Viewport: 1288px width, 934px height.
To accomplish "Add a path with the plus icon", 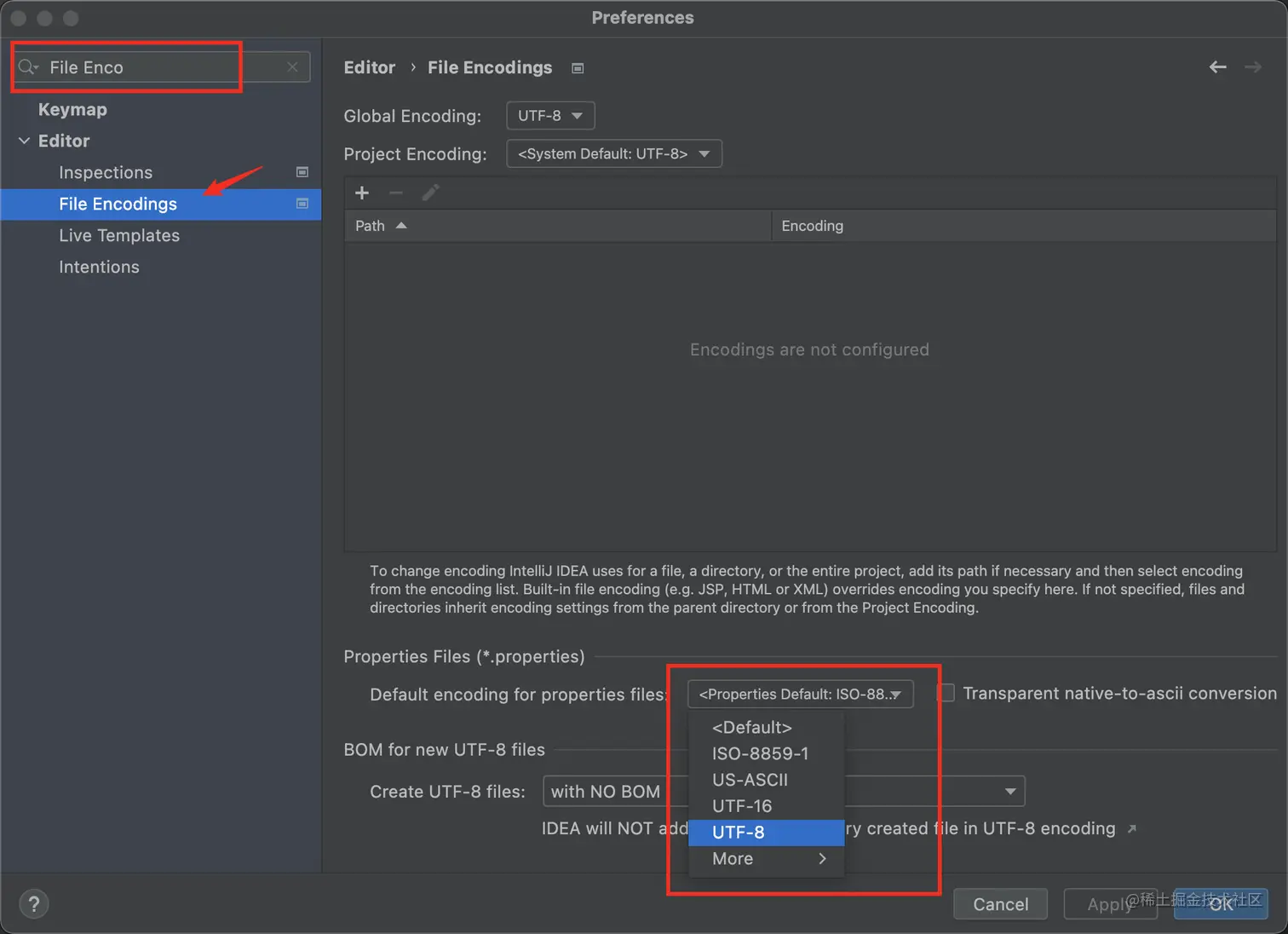I will click(362, 193).
